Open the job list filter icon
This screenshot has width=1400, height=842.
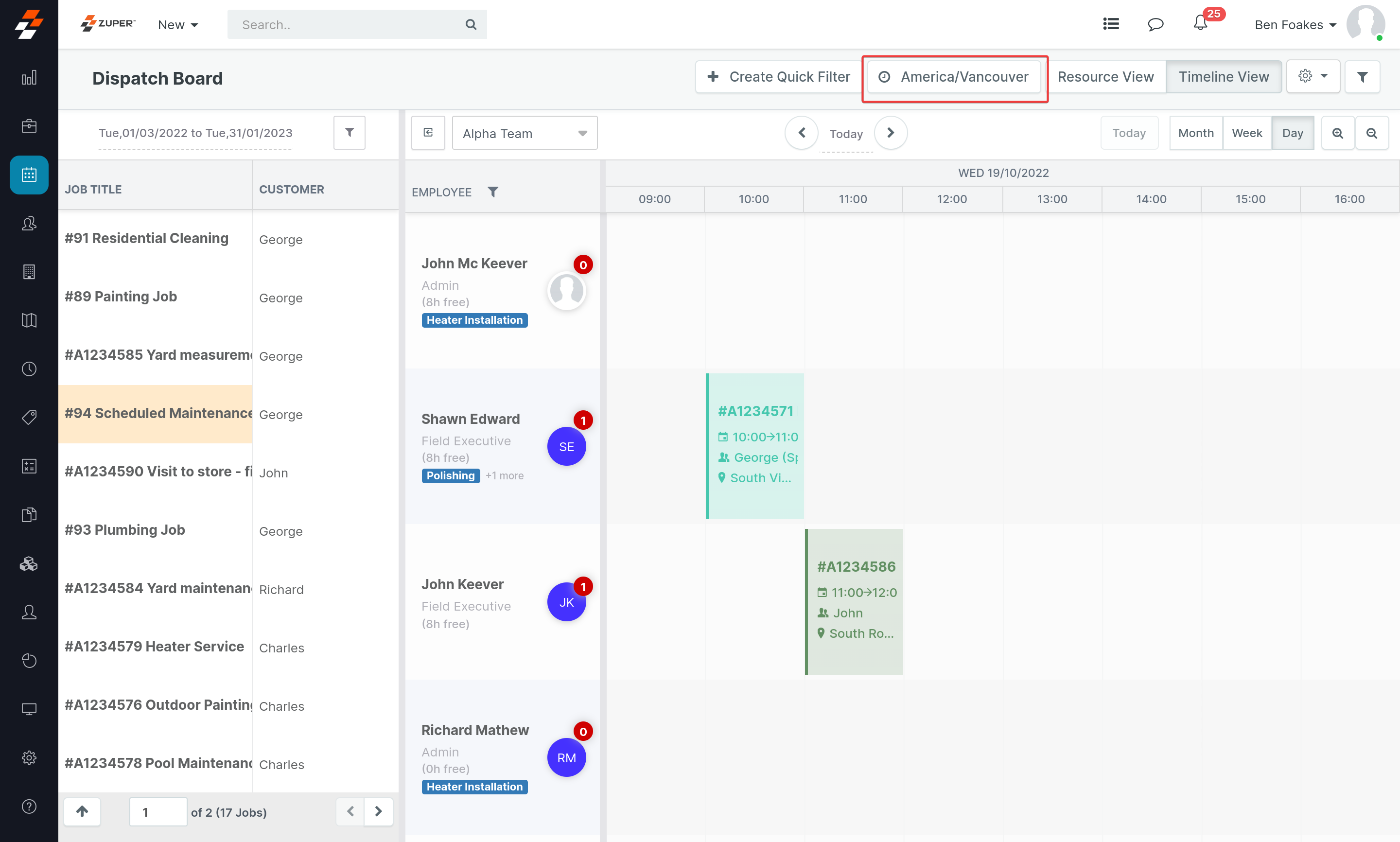click(350, 133)
